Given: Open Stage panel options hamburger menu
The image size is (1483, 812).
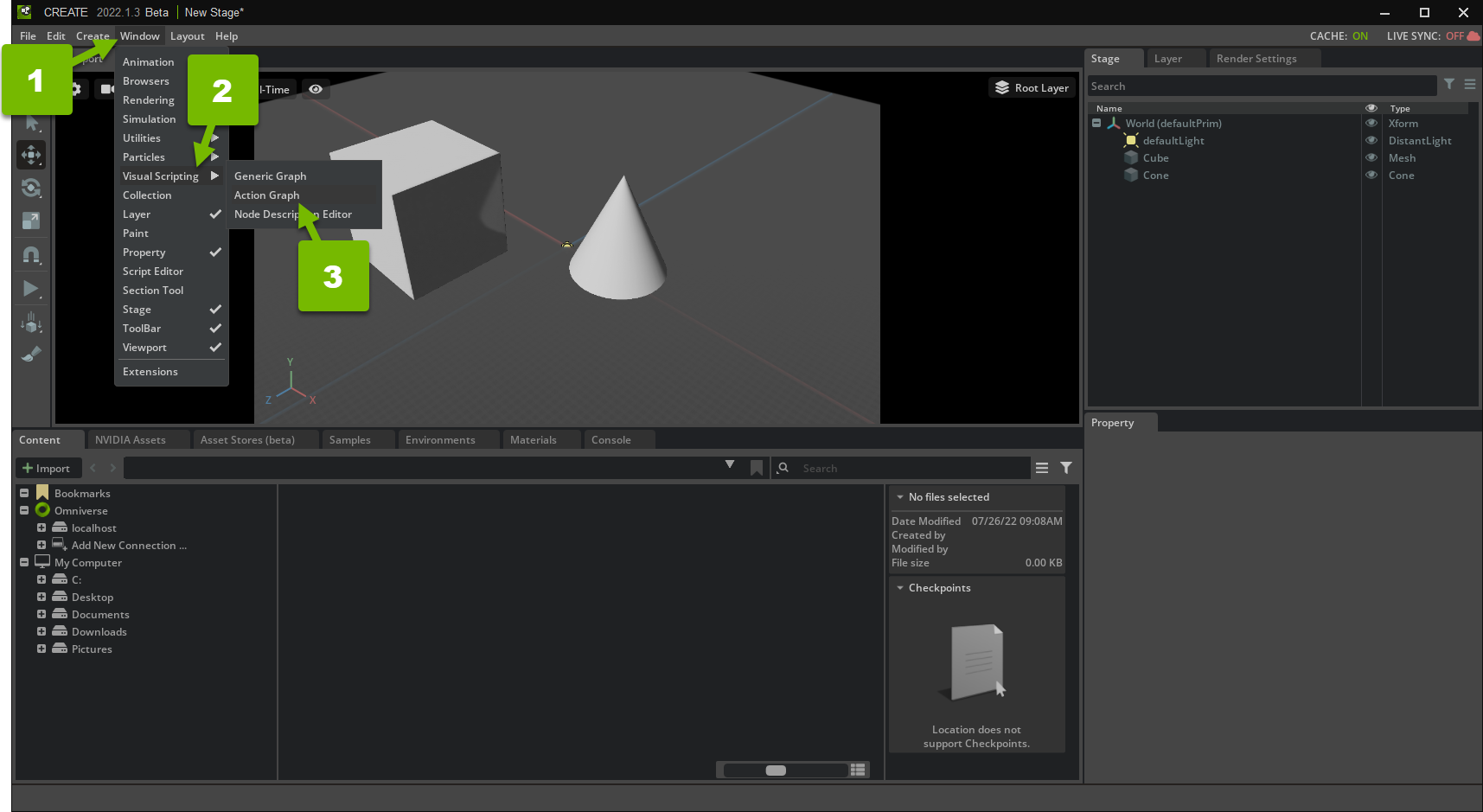Looking at the screenshot, I should point(1470,84).
